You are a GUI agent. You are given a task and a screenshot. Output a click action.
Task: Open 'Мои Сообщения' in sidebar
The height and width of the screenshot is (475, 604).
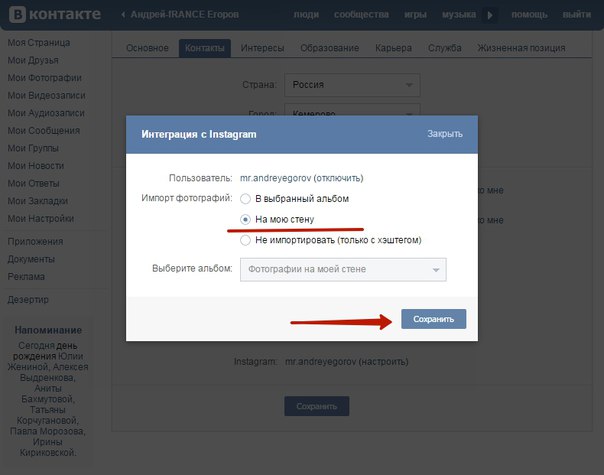point(44,131)
